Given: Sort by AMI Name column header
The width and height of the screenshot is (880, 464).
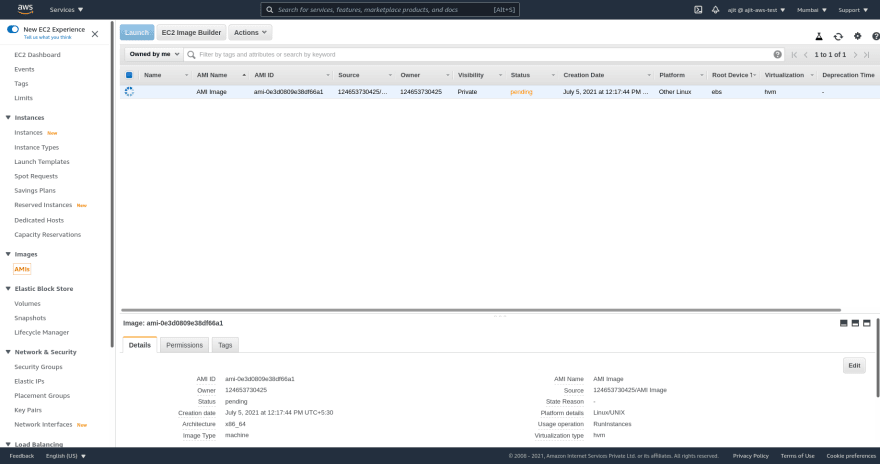Looking at the screenshot, I should (x=212, y=75).
